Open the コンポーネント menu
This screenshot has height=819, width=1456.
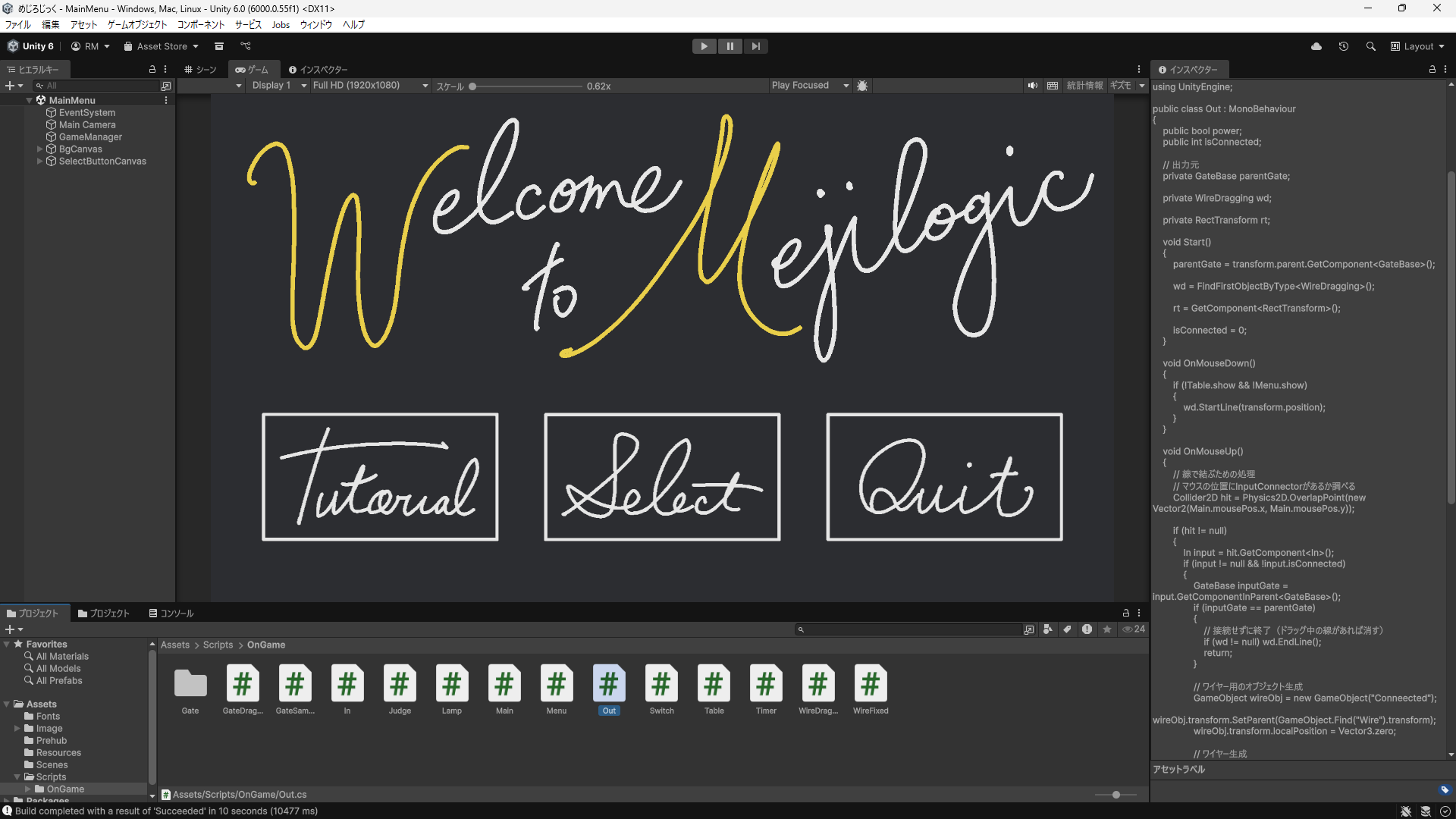[x=201, y=25]
